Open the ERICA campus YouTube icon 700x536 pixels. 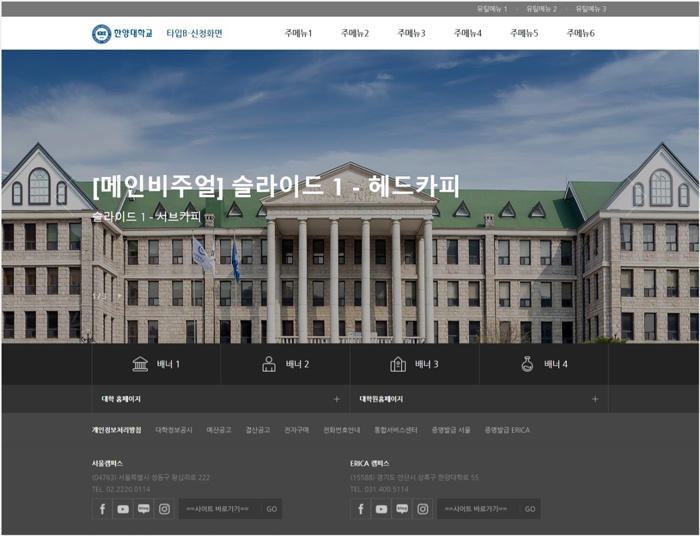(381, 509)
